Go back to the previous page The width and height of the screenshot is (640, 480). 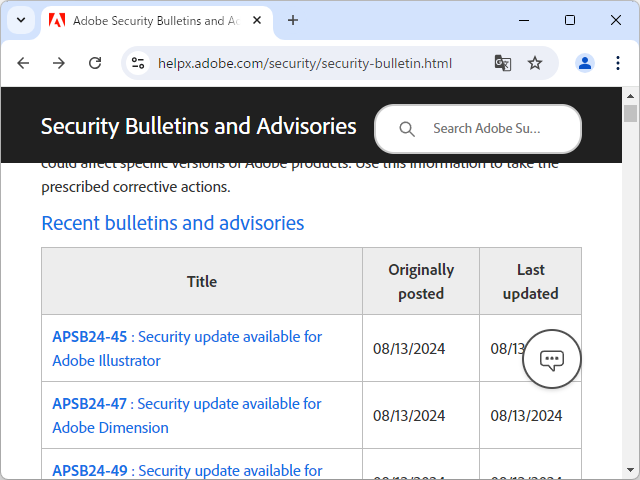(x=23, y=63)
